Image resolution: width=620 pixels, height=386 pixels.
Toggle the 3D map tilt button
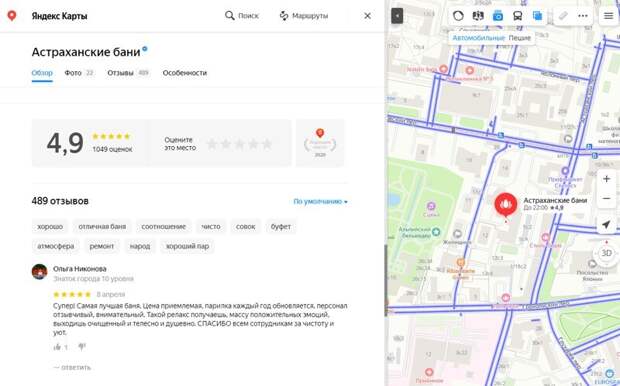click(606, 253)
